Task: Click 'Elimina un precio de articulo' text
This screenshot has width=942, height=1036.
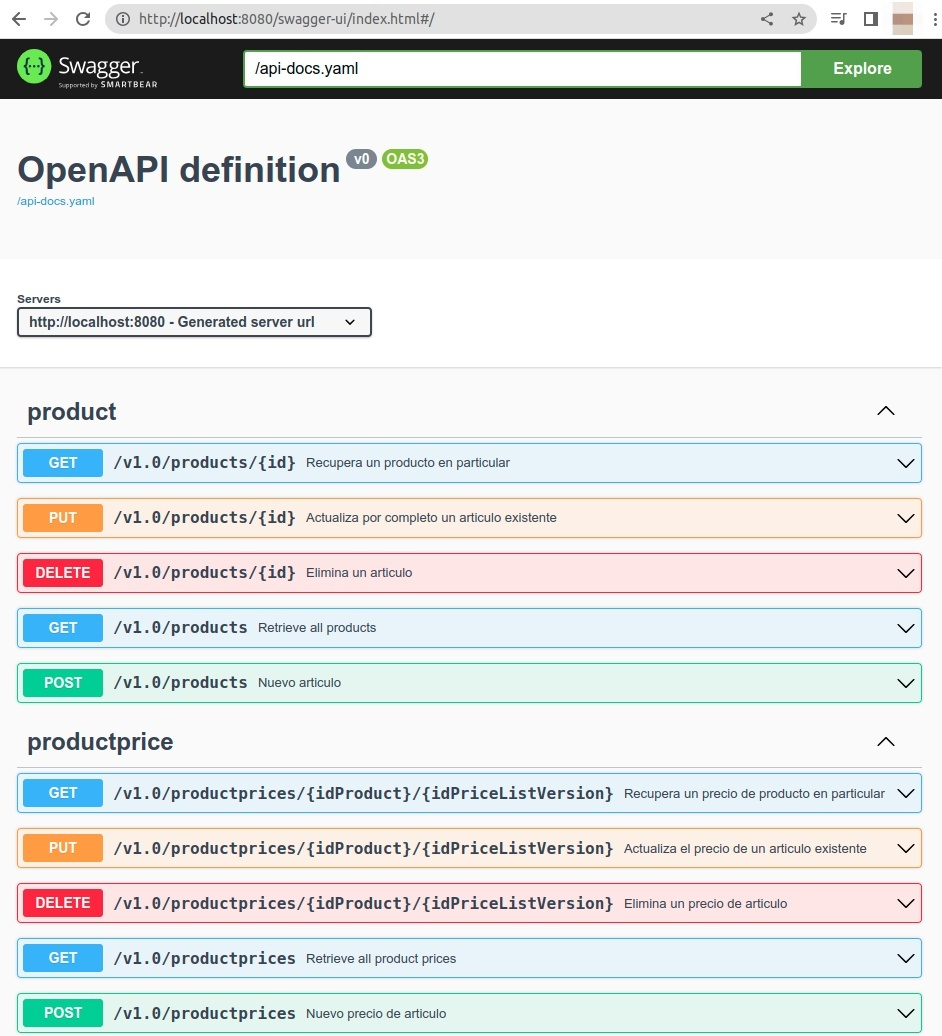Action: coord(706,903)
